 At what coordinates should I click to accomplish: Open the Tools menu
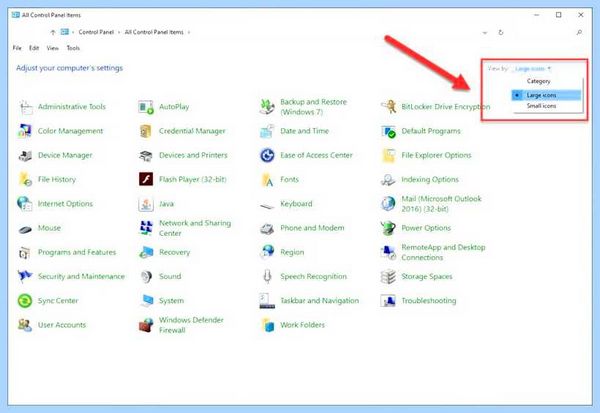point(73,48)
